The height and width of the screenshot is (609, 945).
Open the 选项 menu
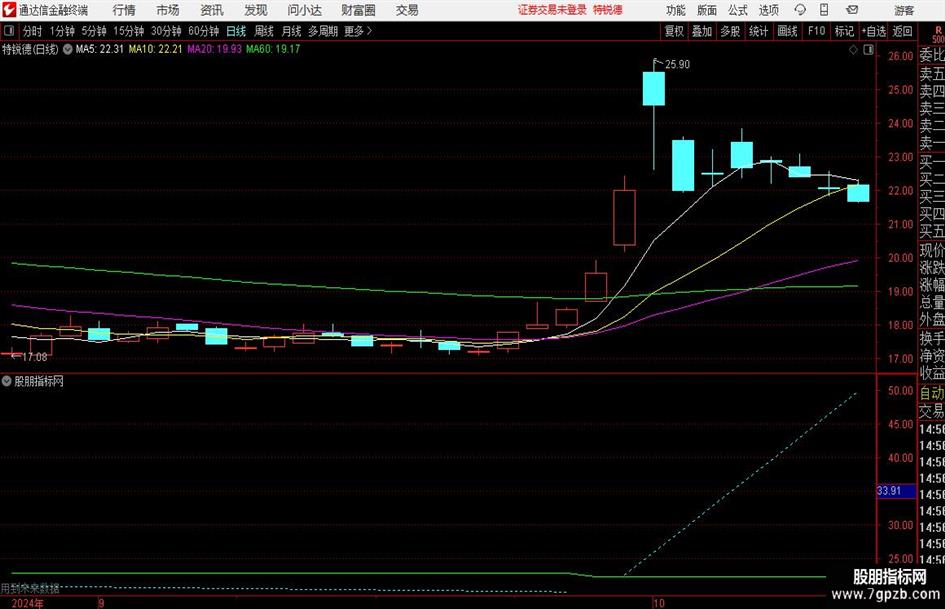(x=768, y=10)
